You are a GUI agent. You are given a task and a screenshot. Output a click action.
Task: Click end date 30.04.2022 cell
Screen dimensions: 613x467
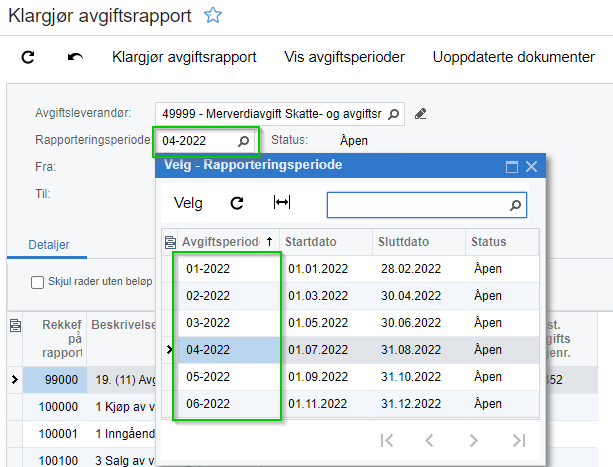point(419,296)
